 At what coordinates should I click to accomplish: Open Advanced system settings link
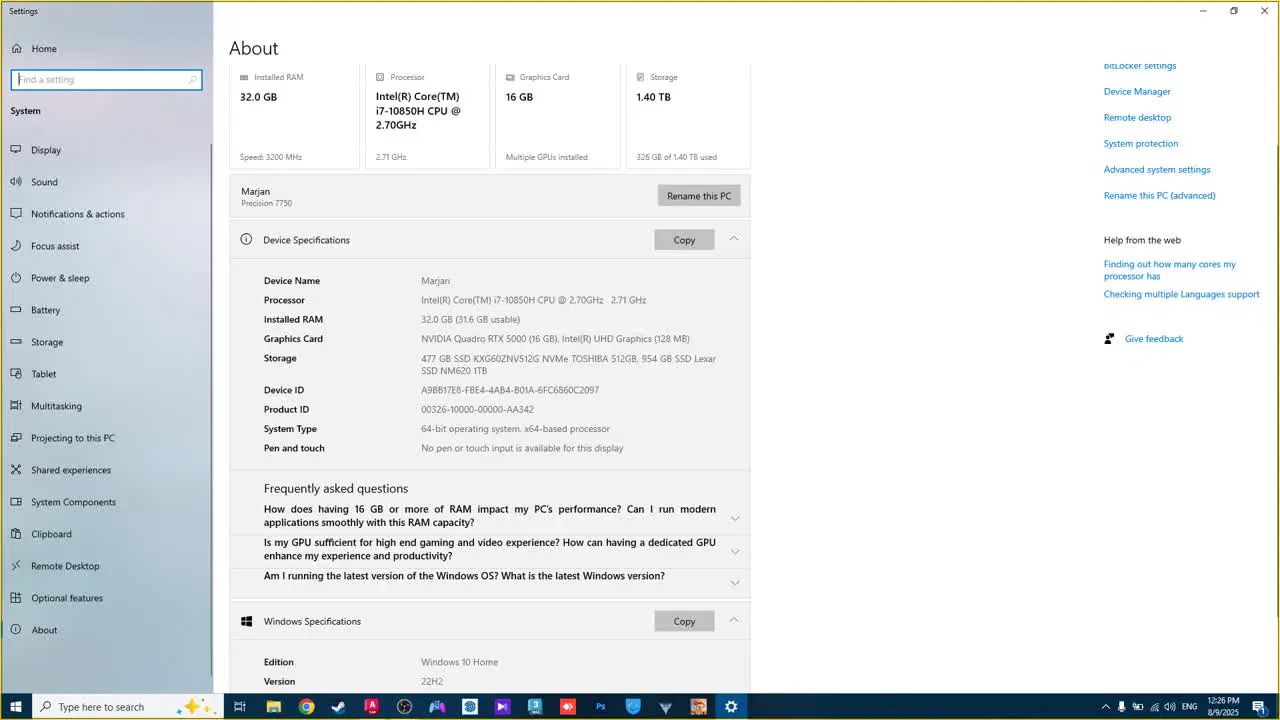click(1157, 170)
